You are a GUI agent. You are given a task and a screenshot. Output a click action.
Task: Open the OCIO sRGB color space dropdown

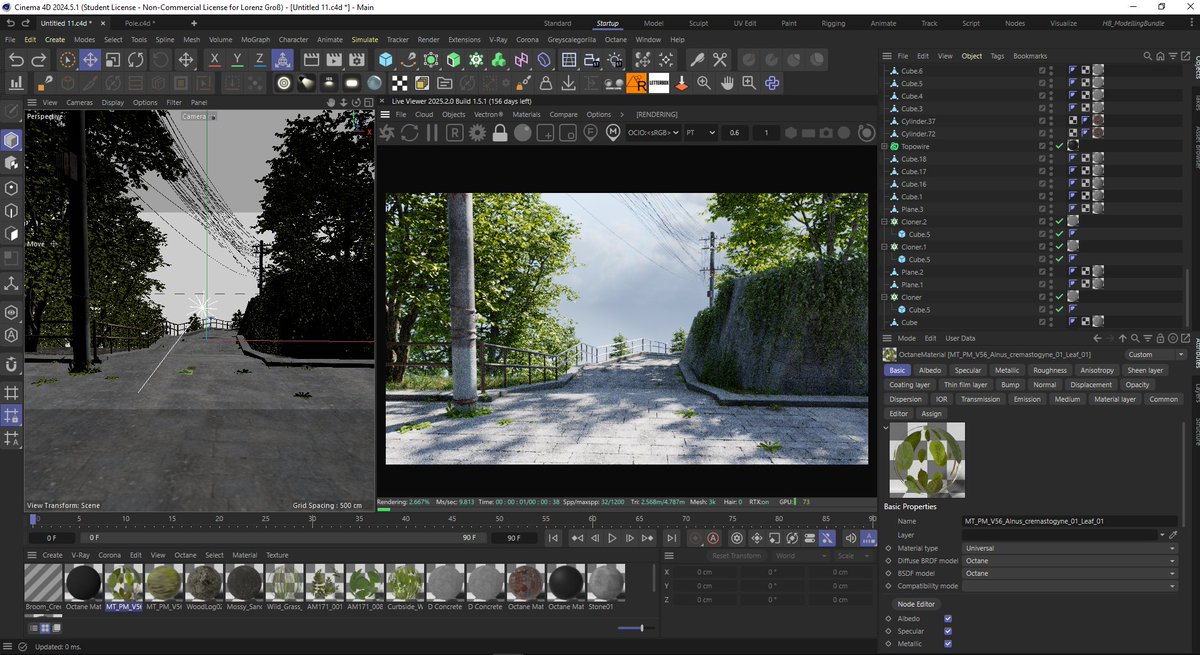click(x=653, y=132)
